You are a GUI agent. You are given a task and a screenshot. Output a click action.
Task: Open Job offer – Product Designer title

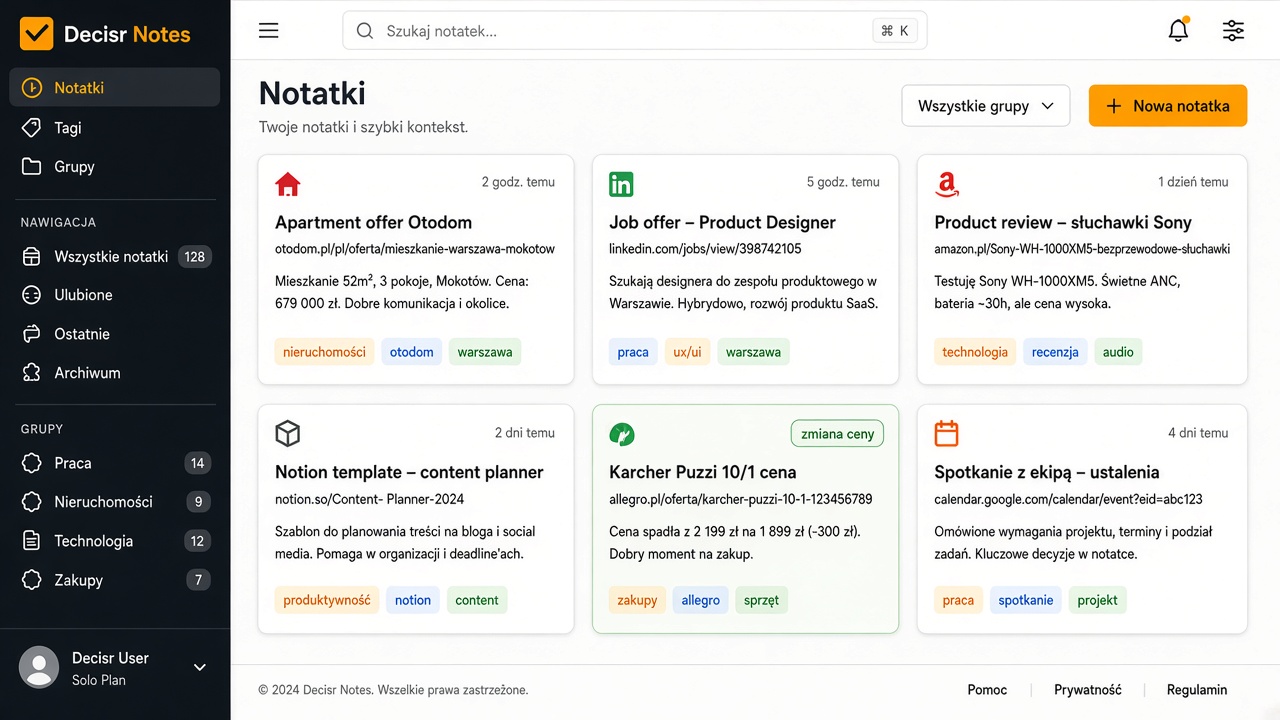click(722, 222)
